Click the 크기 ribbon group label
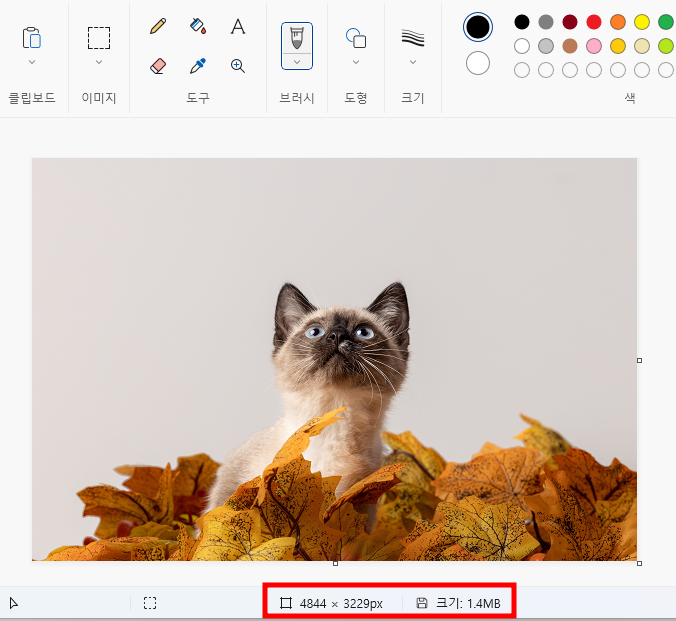 [x=413, y=98]
